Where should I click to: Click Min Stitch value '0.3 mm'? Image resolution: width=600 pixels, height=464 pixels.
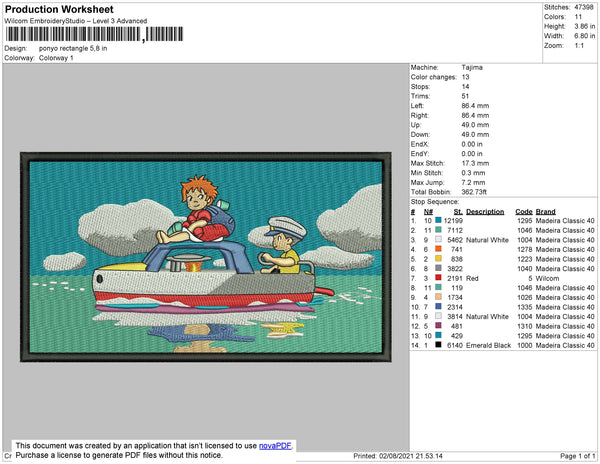click(x=473, y=173)
